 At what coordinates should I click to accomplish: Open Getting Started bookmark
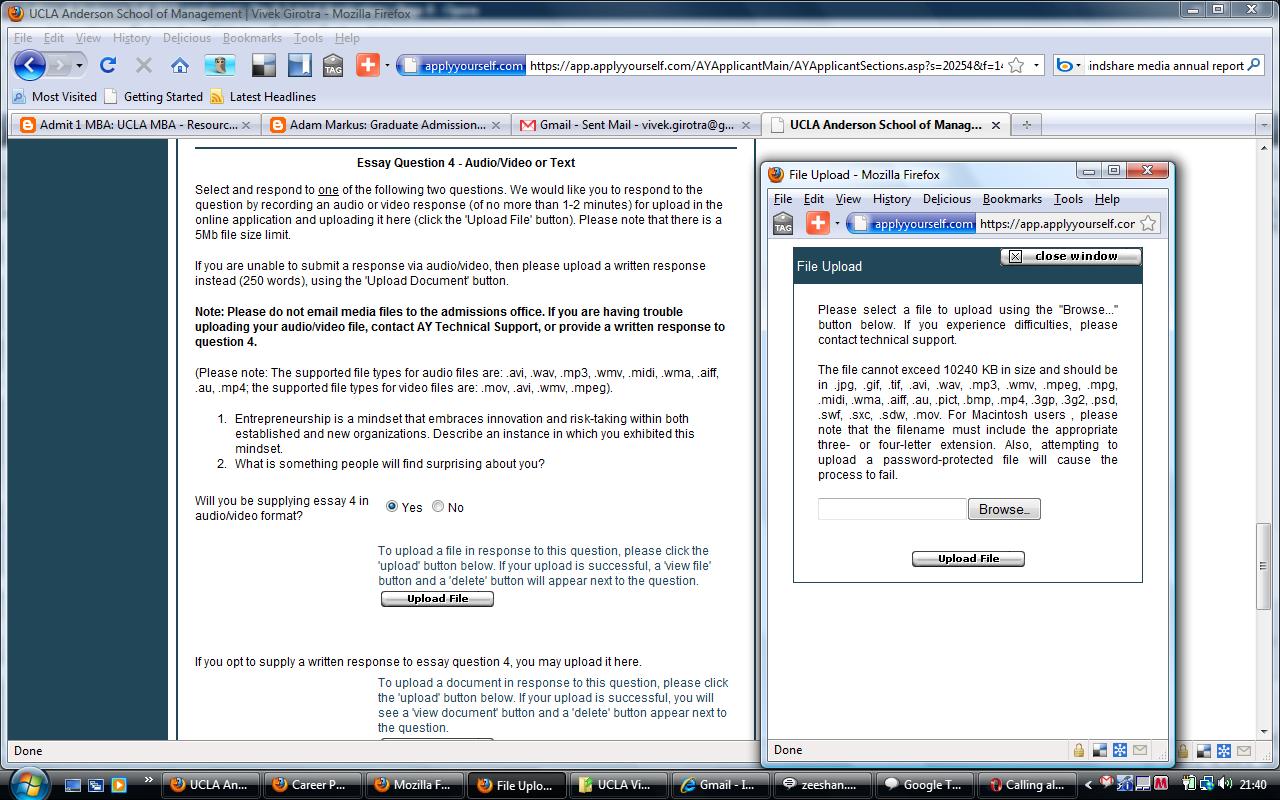153,97
